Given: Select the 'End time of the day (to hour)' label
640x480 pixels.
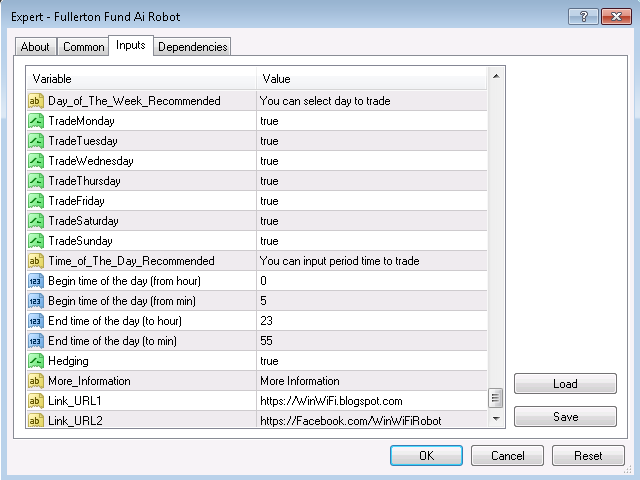Looking at the screenshot, I should click(x=115, y=321).
